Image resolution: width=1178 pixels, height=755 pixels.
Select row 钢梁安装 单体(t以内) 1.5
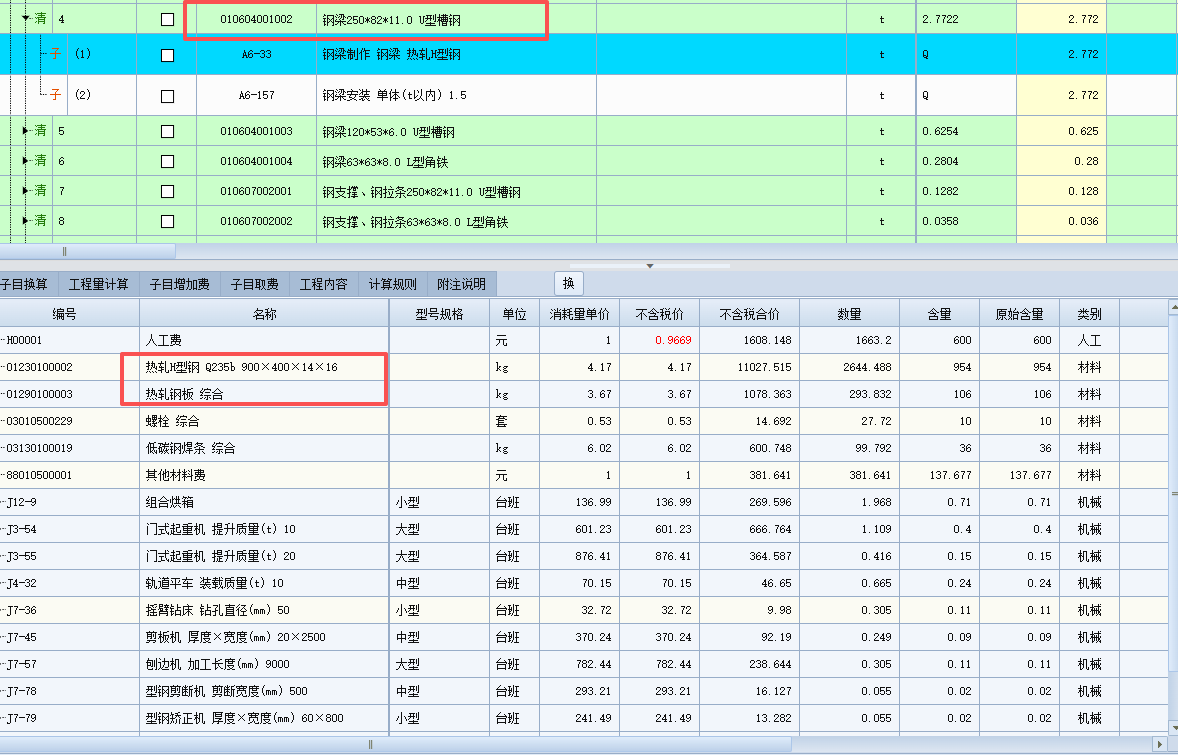589,95
